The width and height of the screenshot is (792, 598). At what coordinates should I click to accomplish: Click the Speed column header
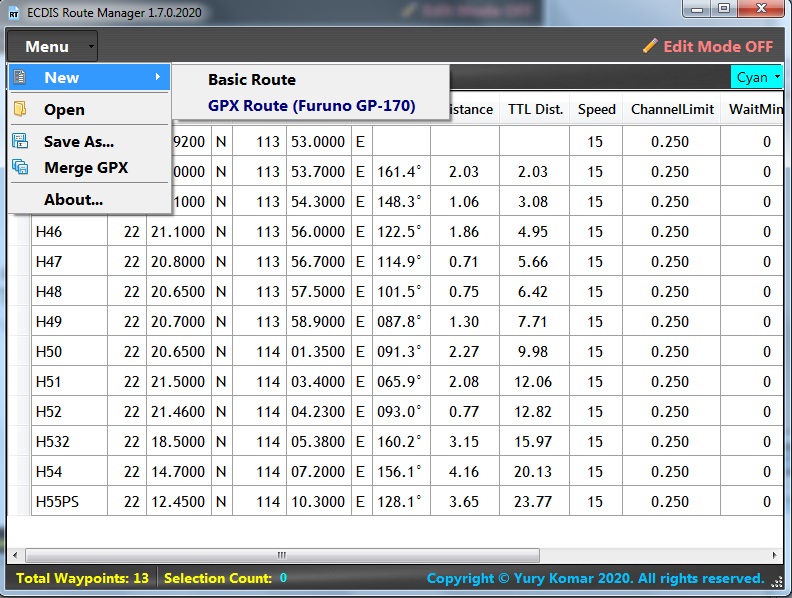pos(597,109)
